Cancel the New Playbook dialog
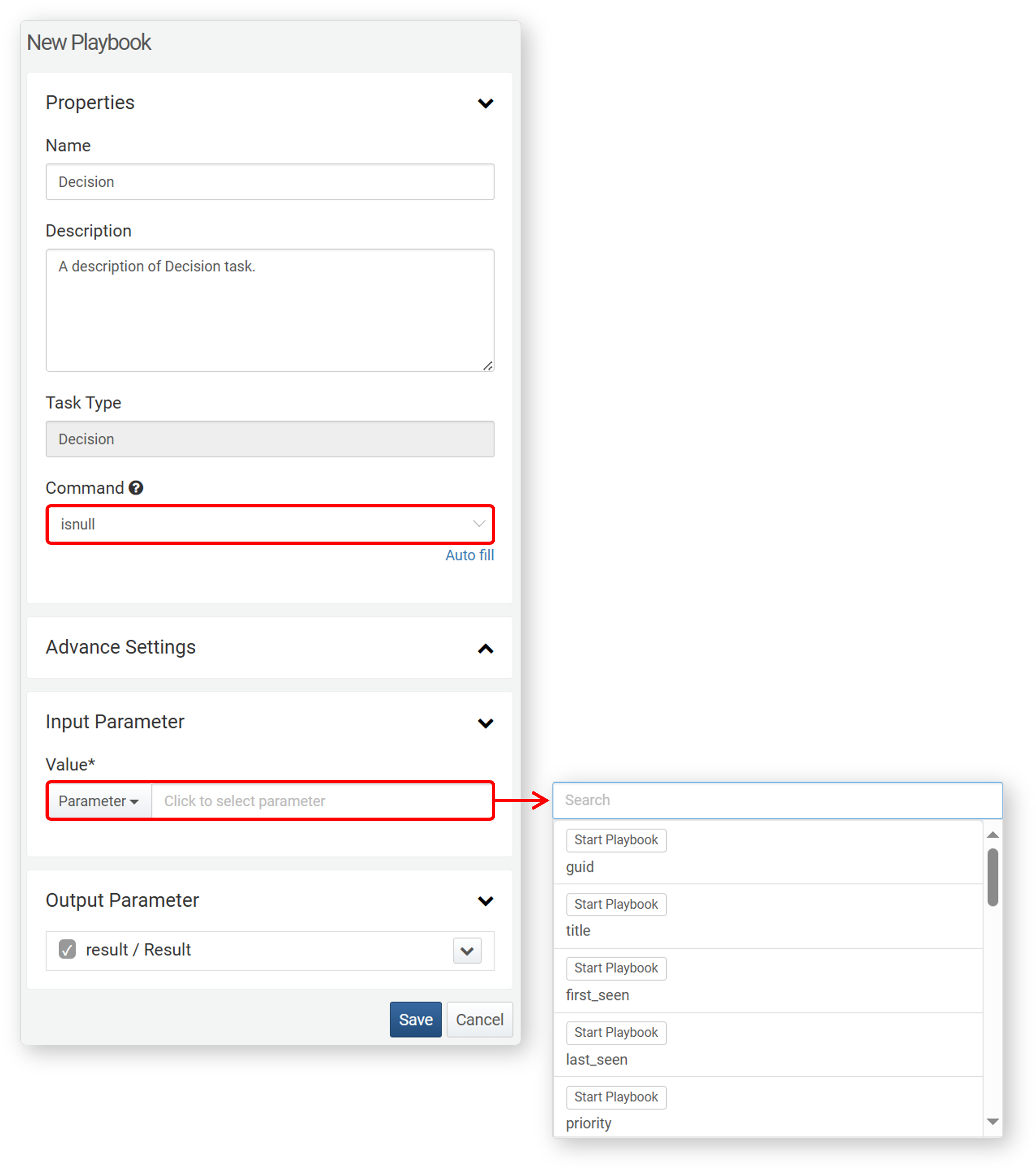1036x1171 pixels. pyautogui.click(x=479, y=1019)
